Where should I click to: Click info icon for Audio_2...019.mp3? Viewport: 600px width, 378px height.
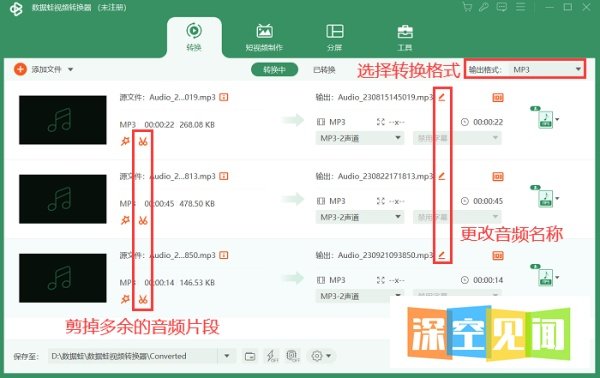[224, 97]
